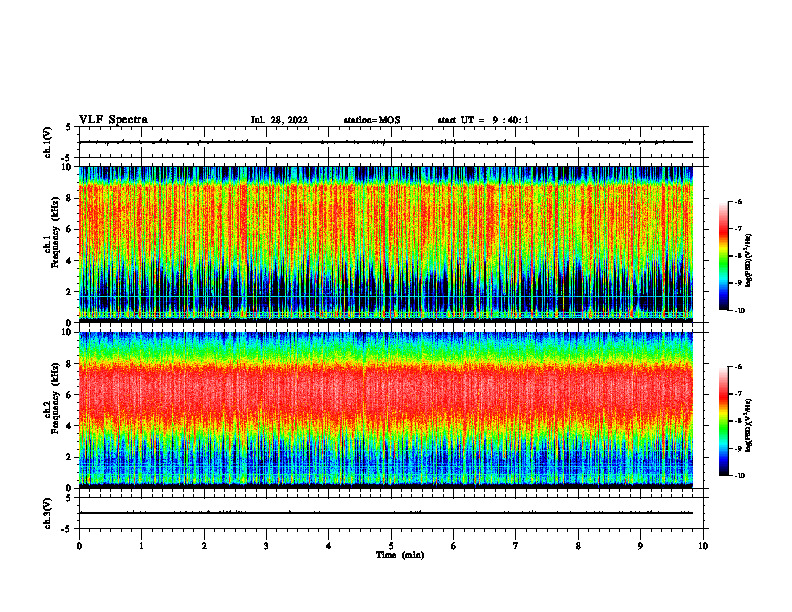Image resolution: width=792 pixels, height=612 pixels.
Task: Click the "2" tick on ch.2 frequency axis
Action: pyautogui.click(x=70, y=457)
